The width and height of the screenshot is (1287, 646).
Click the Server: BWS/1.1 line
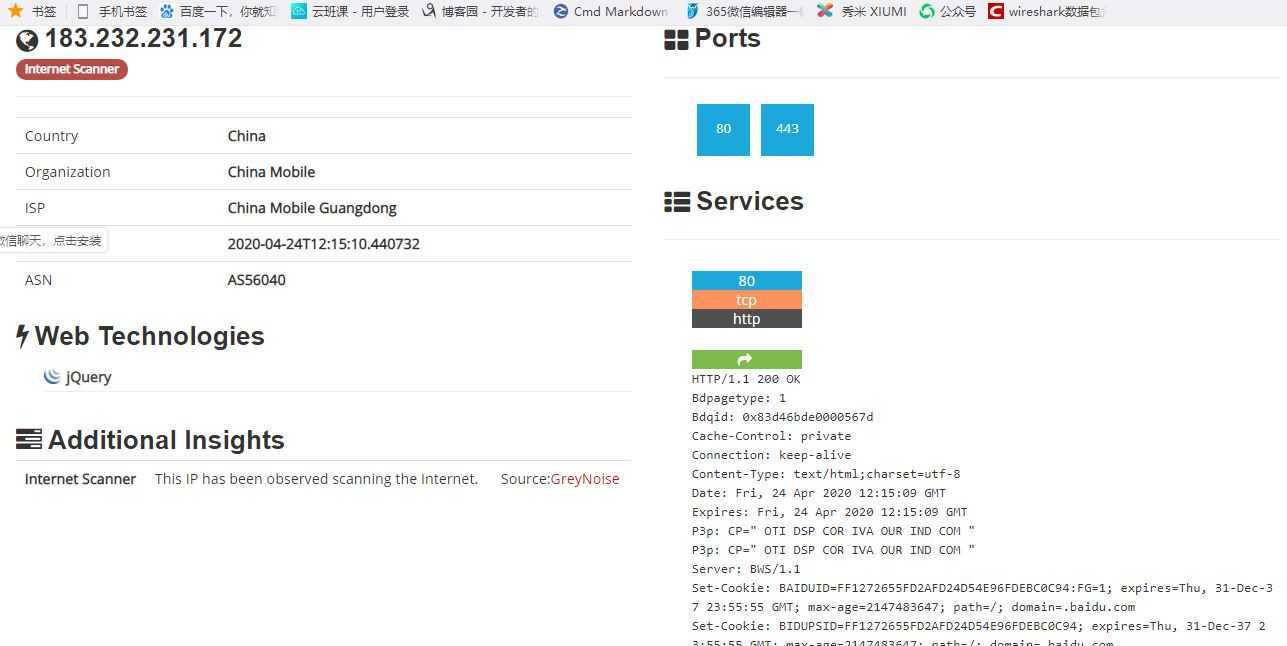746,569
